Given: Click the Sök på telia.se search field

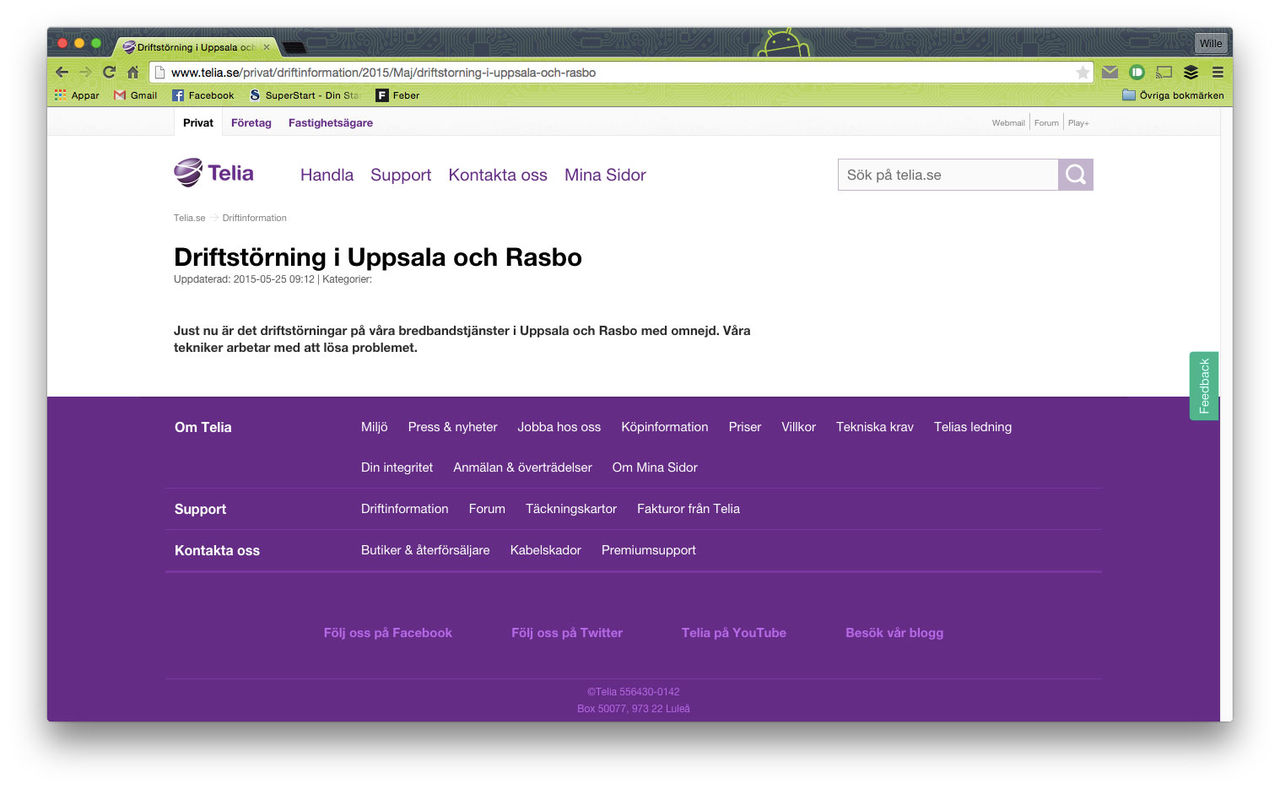Looking at the screenshot, I should (948, 174).
